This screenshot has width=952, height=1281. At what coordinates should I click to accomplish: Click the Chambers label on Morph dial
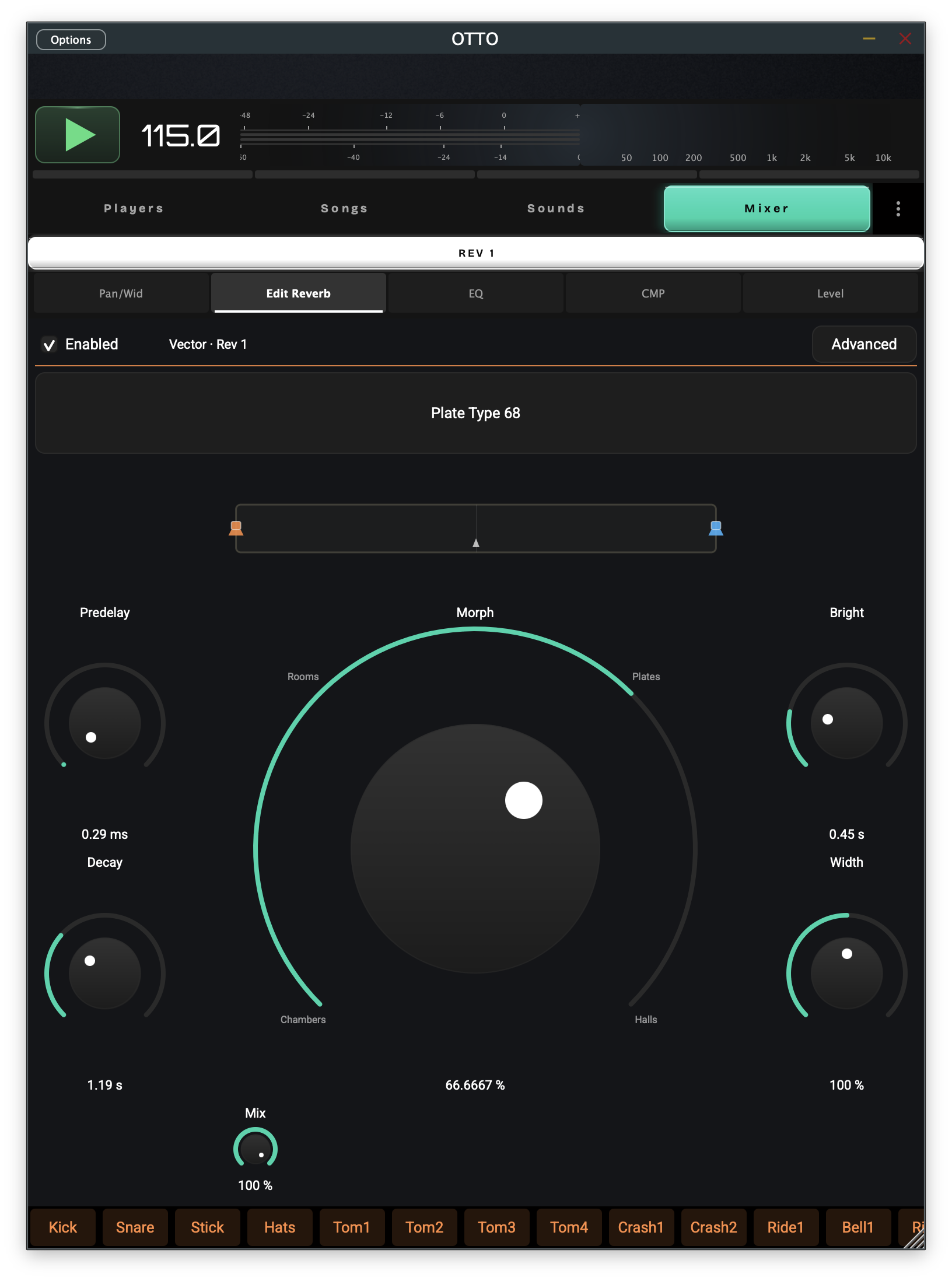[303, 1020]
